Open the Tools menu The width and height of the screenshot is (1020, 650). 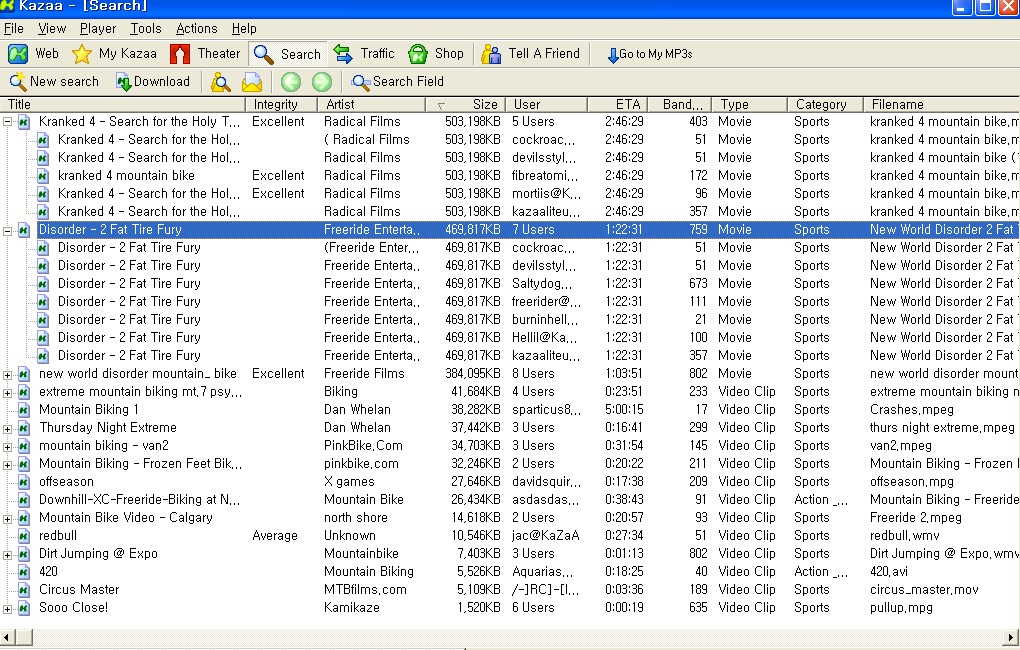145,29
